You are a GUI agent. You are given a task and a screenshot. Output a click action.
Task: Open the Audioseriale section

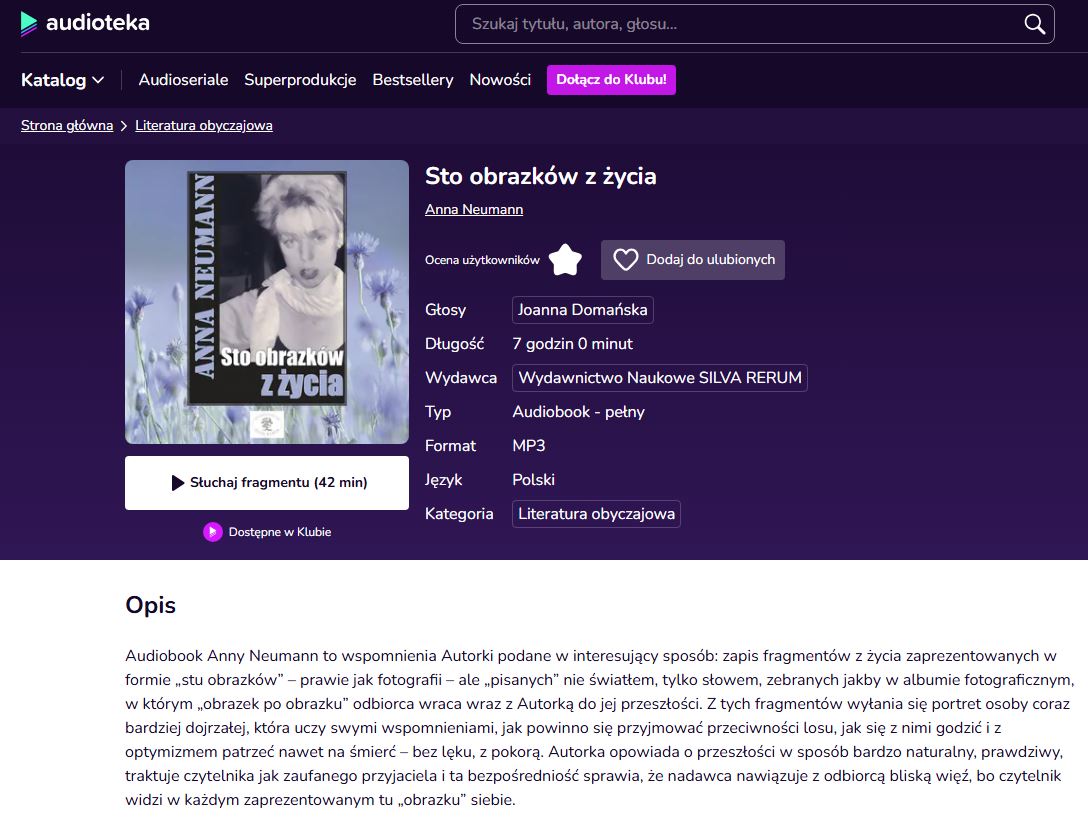(x=183, y=80)
